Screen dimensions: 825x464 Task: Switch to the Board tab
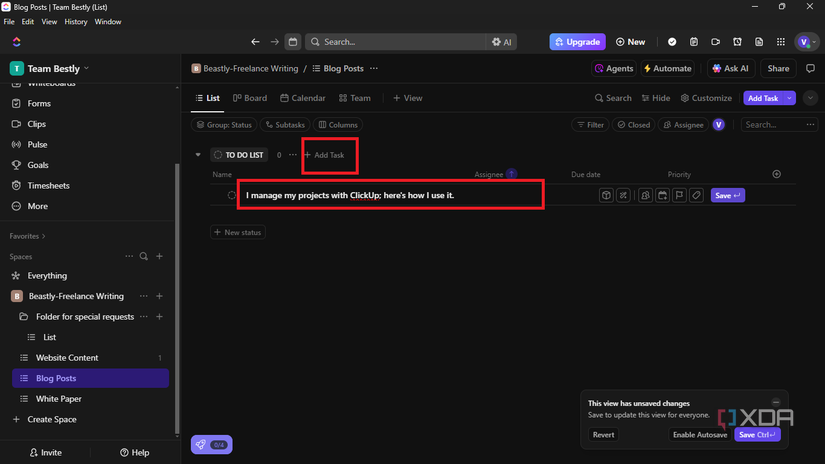pyautogui.click(x=250, y=98)
